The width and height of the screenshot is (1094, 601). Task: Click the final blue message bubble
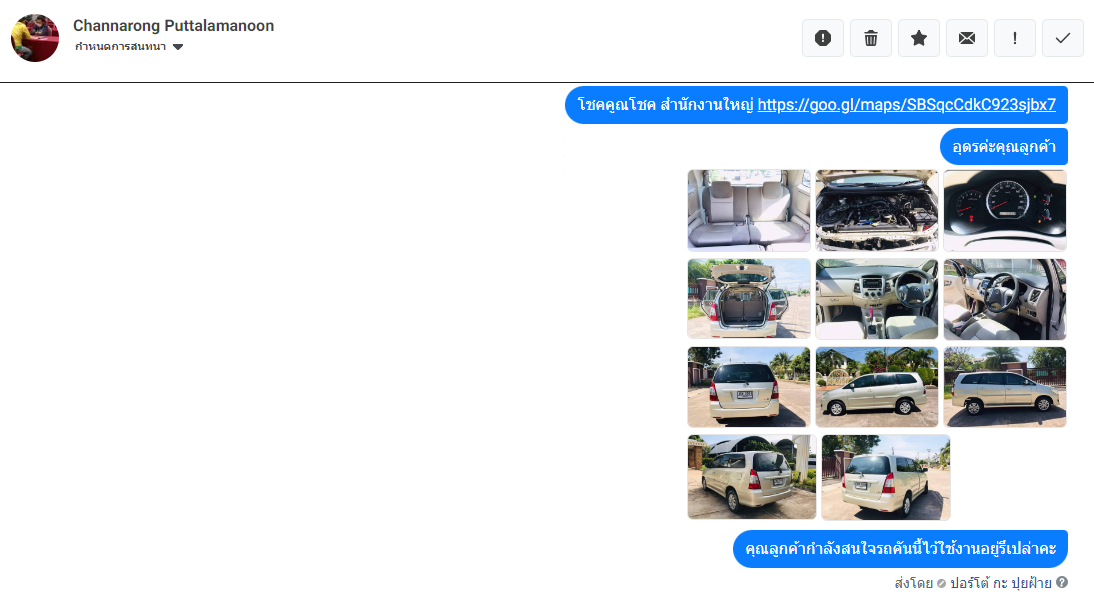pyautogui.click(x=900, y=549)
